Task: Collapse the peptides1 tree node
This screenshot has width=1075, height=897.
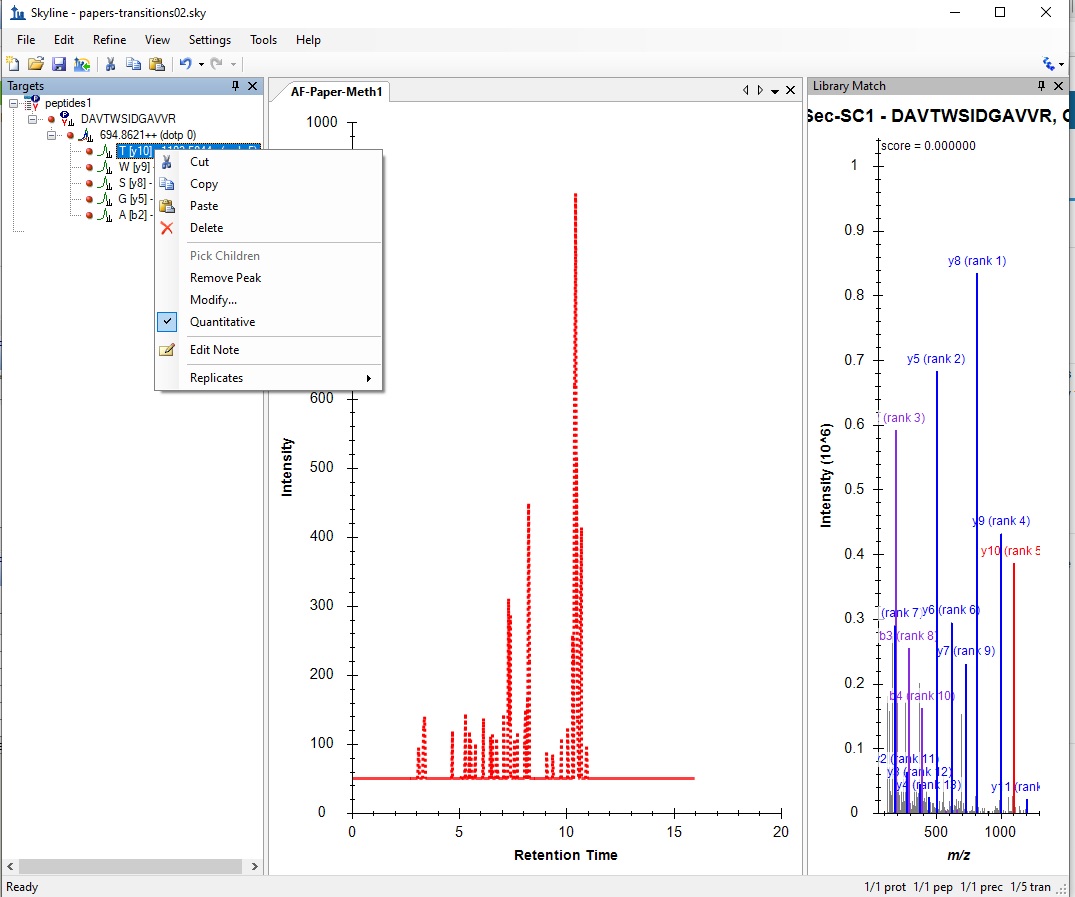Action: point(13,103)
